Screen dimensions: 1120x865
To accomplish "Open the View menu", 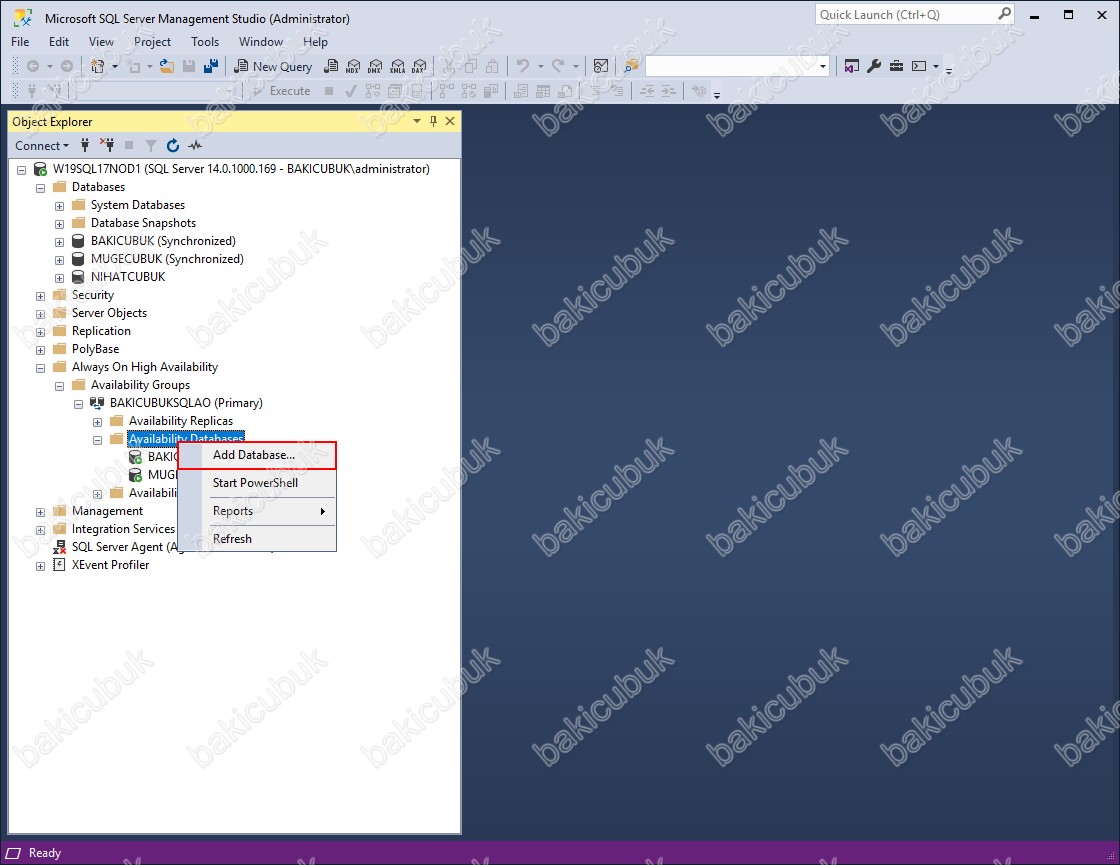I will [x=101, y=41].
